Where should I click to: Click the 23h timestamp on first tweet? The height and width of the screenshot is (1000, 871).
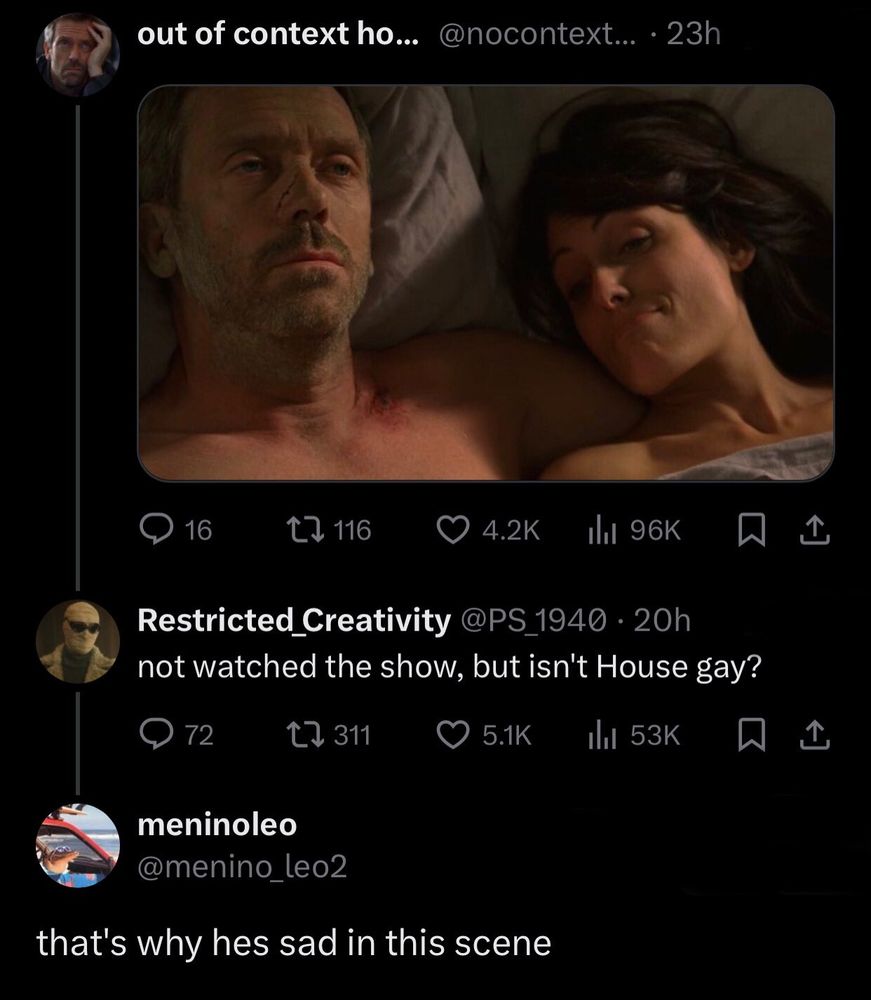click(694, 34)
